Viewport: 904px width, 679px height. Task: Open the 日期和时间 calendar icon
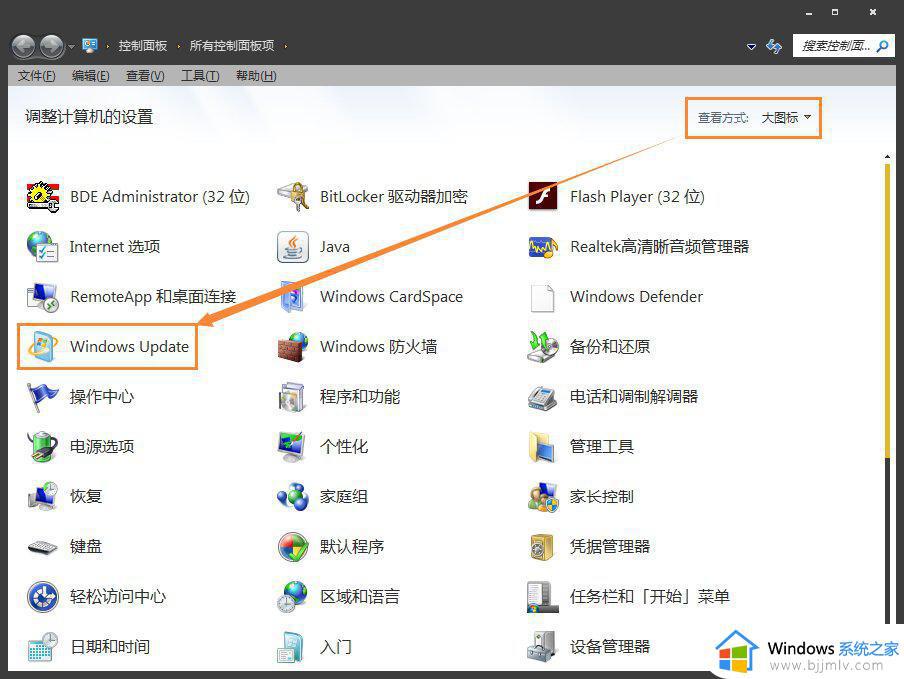pos(43,646)
